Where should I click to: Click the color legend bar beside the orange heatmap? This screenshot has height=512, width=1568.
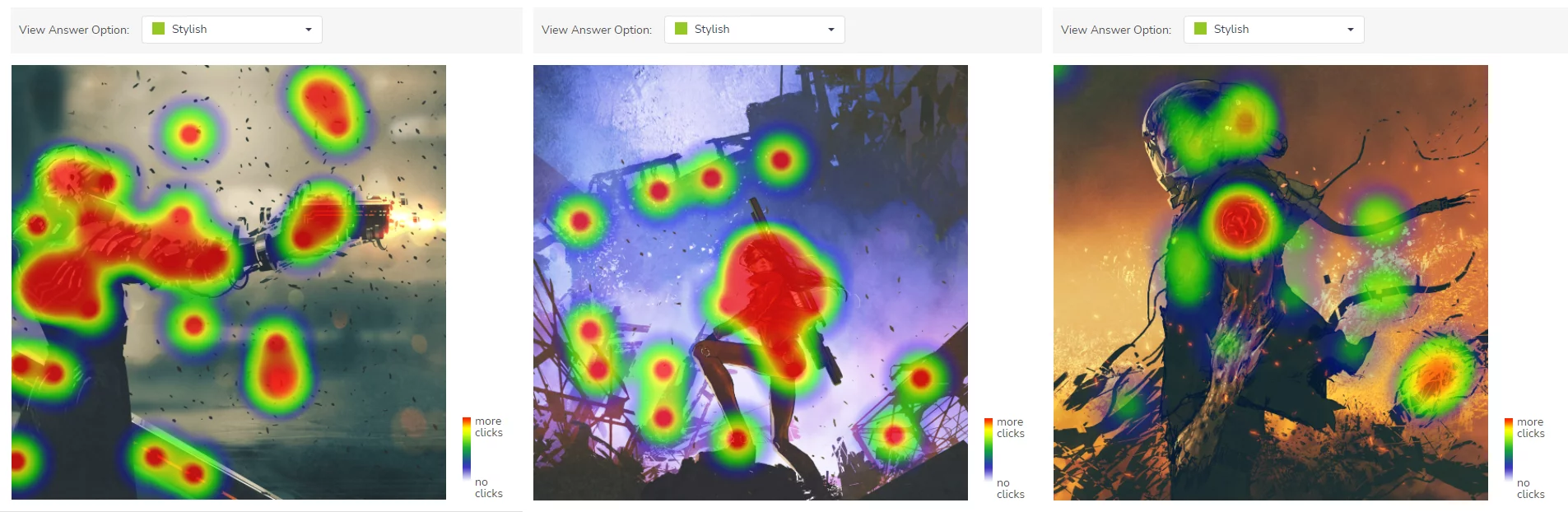coord(1508,449)
